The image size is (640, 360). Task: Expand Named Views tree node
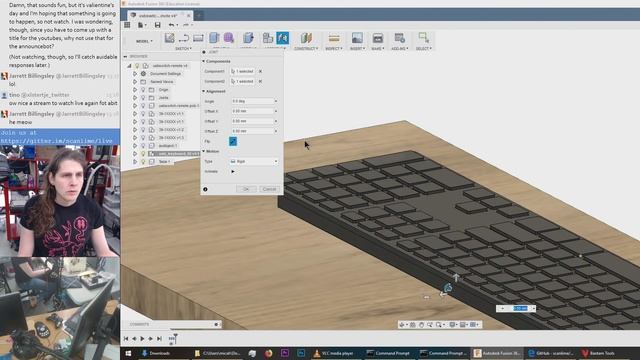(135, 82)
